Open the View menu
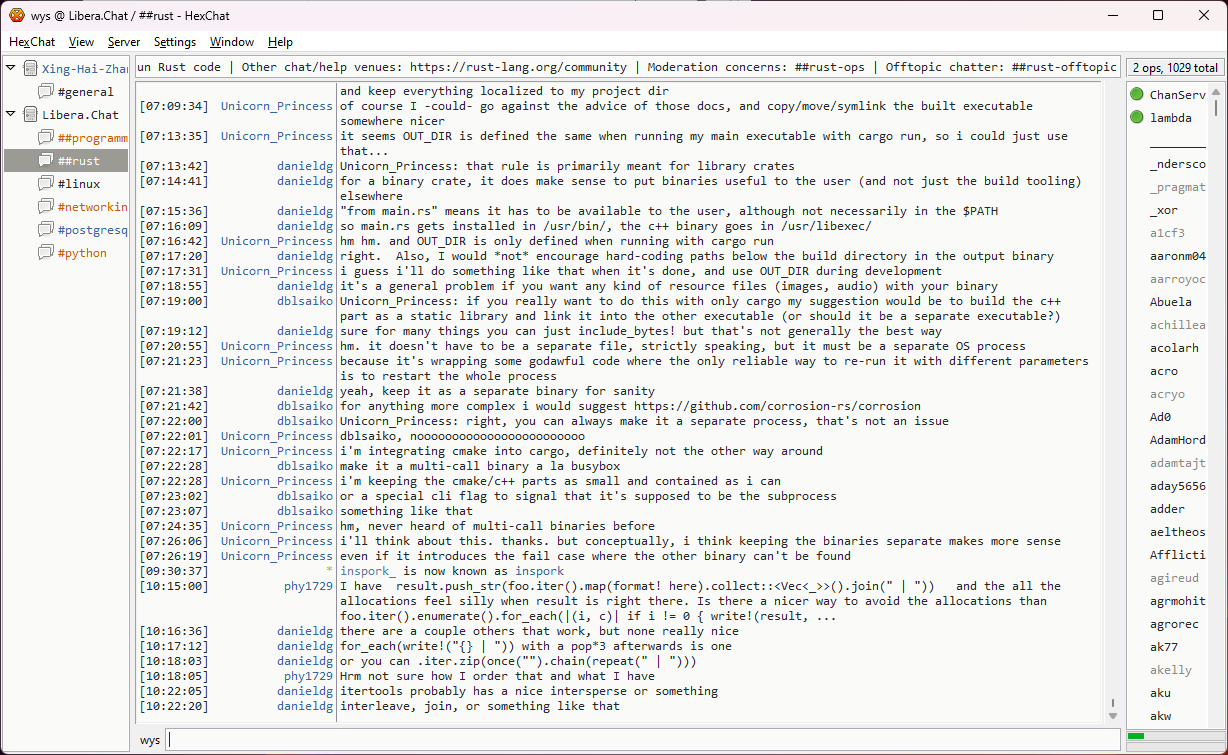Screen dimensions: 1228x755 [x=81, y=42]
